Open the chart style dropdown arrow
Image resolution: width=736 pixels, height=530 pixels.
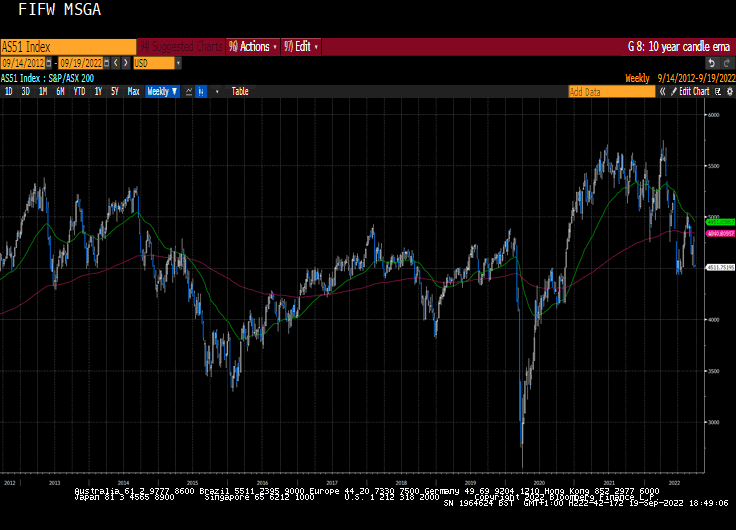217,92
